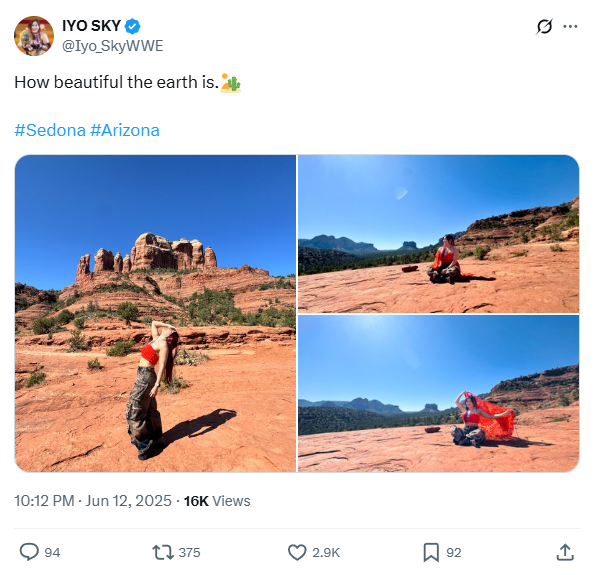Open the #Arizona hashtag
596x575 pixels.
pyautogui.click(x=125, y=130)
